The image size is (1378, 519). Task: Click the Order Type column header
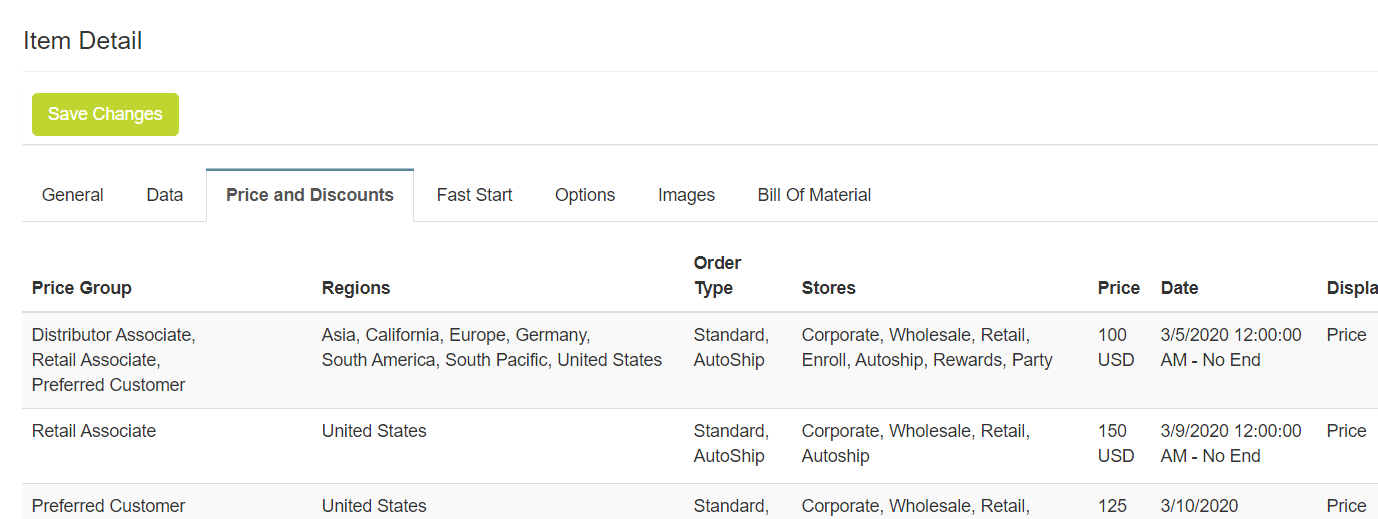pyautogui.click(x=717, y=275)
